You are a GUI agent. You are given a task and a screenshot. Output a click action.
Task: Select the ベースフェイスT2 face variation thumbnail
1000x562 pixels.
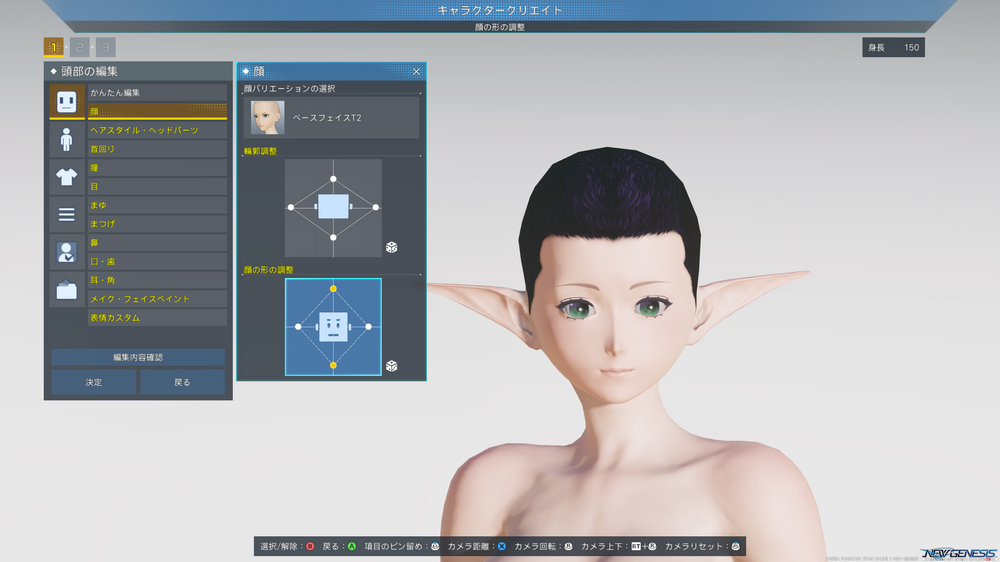(x=267, y=117)
